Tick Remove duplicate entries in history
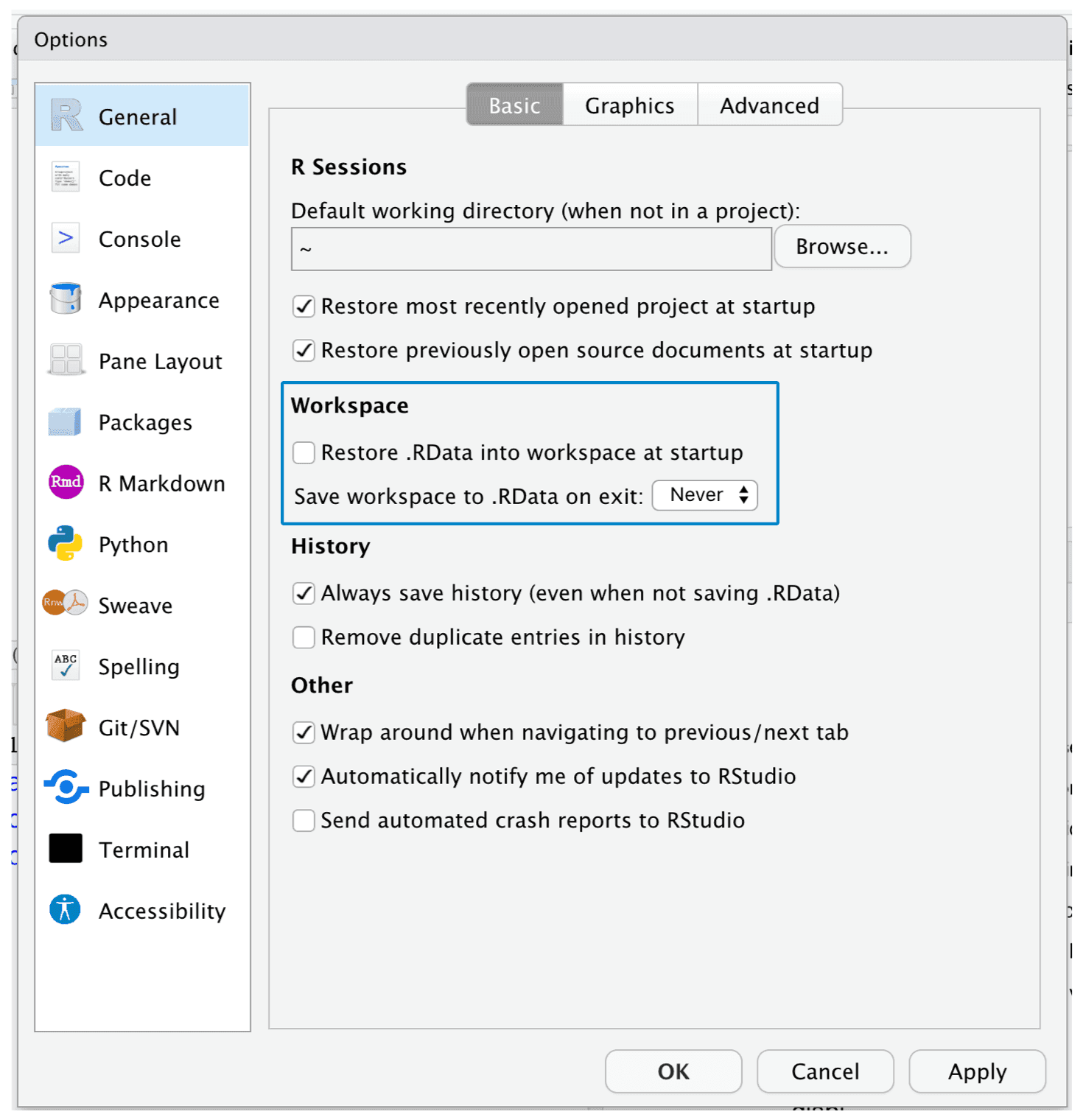Viewport: 1083px width, 1120px height. coord(304,637)
